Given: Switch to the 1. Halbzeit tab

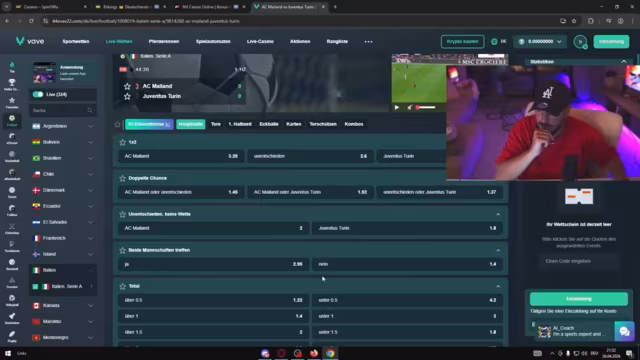Looking at the screenshot, I should tap(240, 124).
